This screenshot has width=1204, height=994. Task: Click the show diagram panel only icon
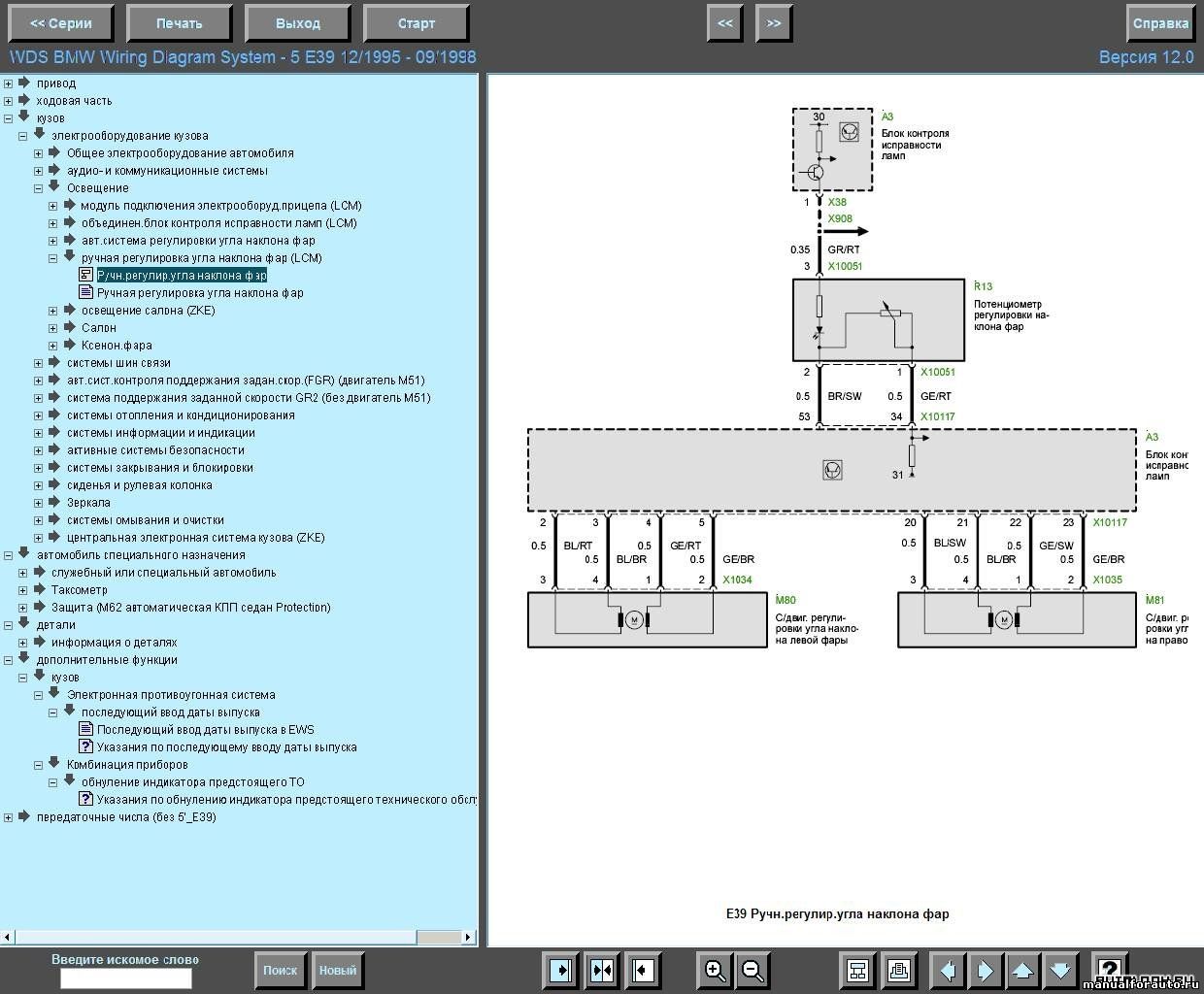[x=643, y=970]
